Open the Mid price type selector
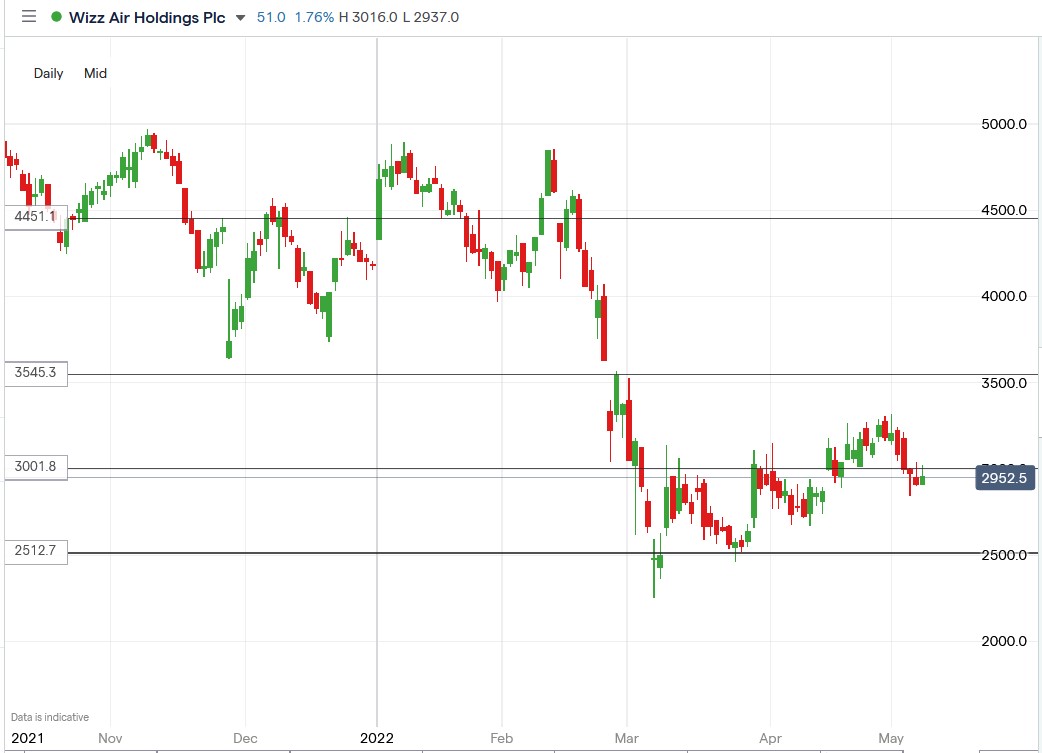 [x=95, y=73]
